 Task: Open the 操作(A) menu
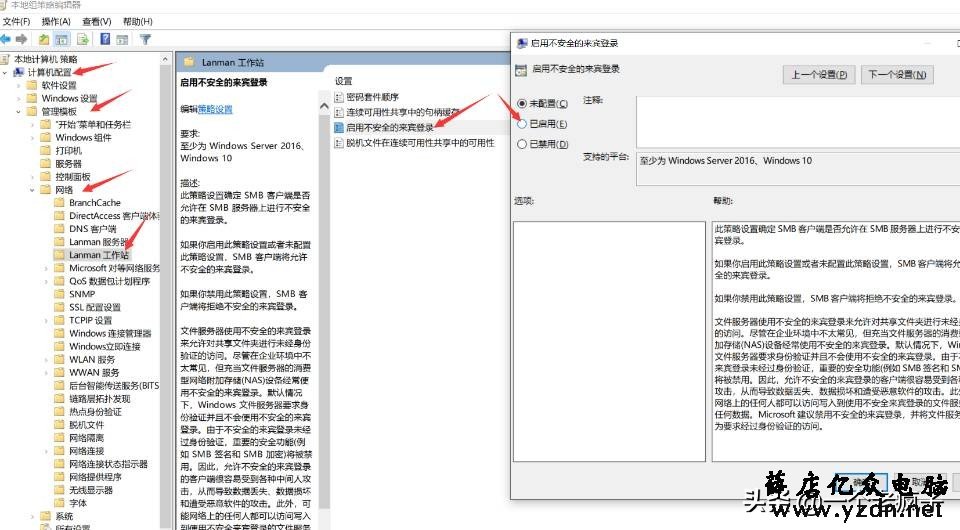pos(56,21)
